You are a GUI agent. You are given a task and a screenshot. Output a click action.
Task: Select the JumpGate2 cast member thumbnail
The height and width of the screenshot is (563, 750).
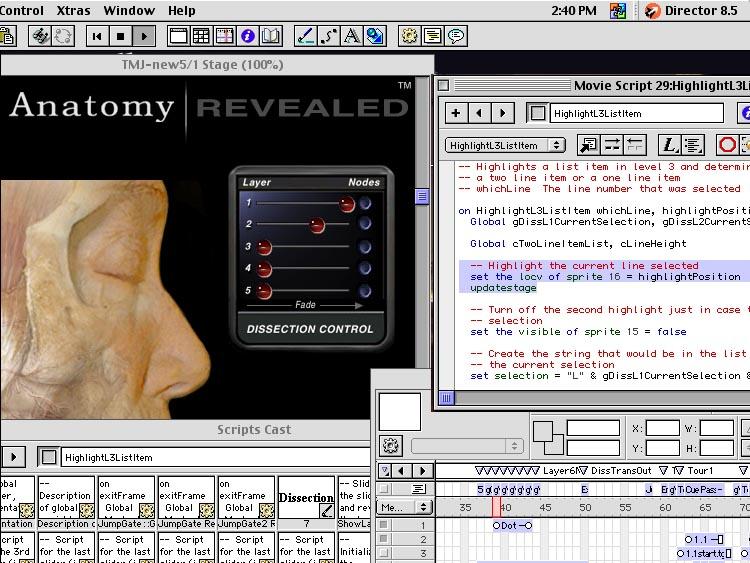pos(246,497)
